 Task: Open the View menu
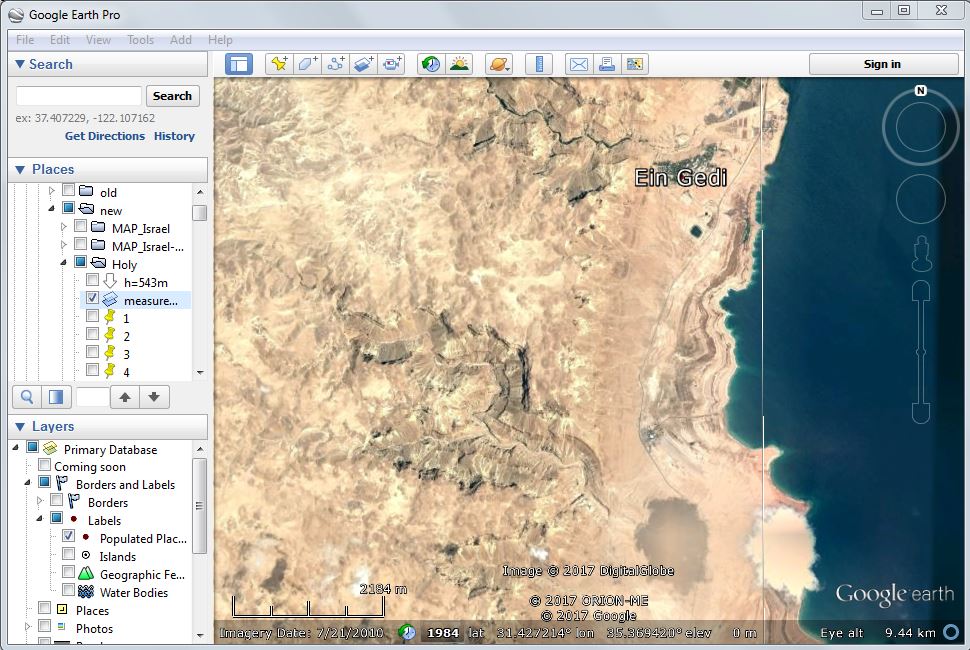[98, 40]
